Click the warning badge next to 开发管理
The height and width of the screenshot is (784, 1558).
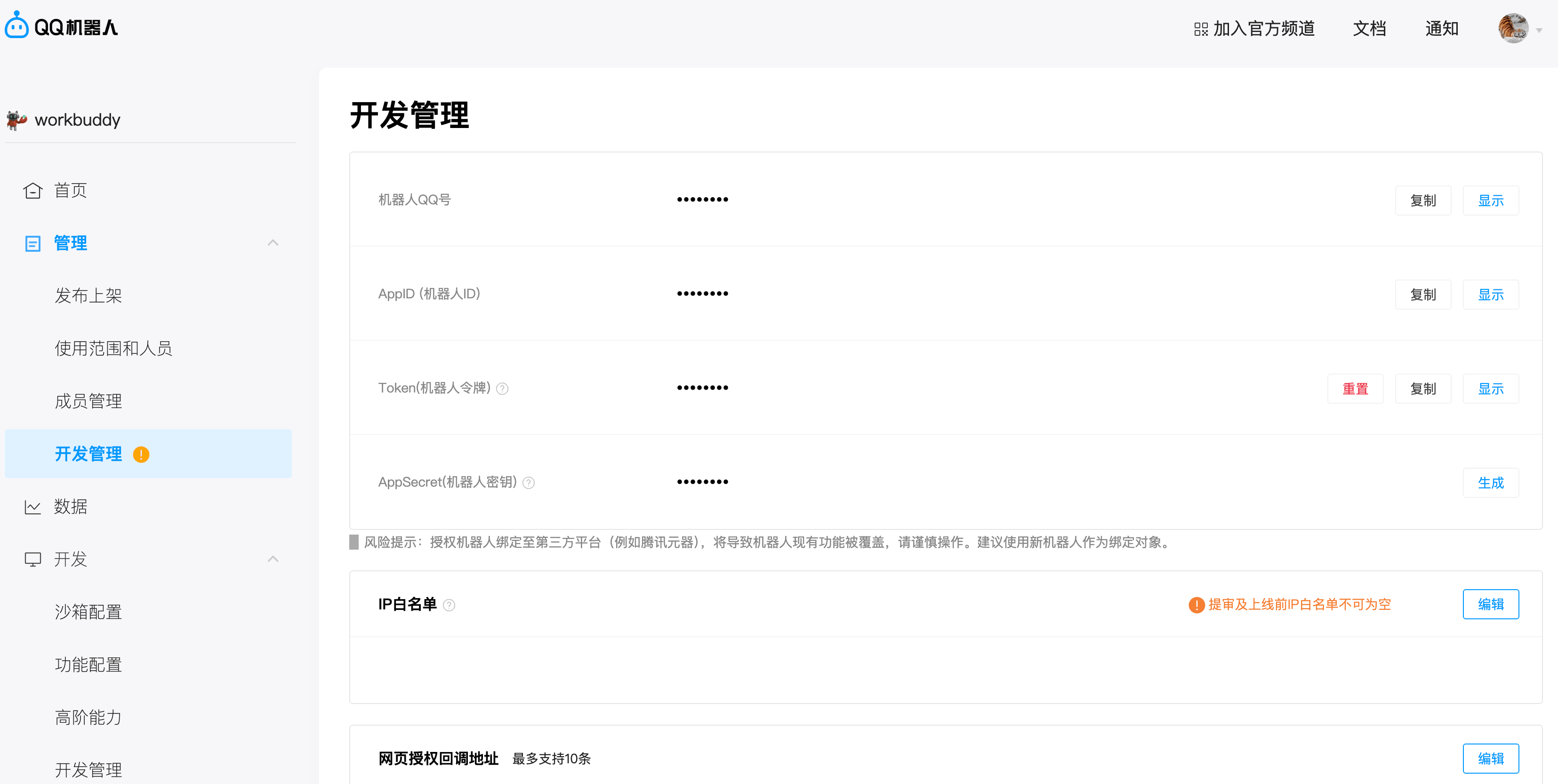click(142, 455)
